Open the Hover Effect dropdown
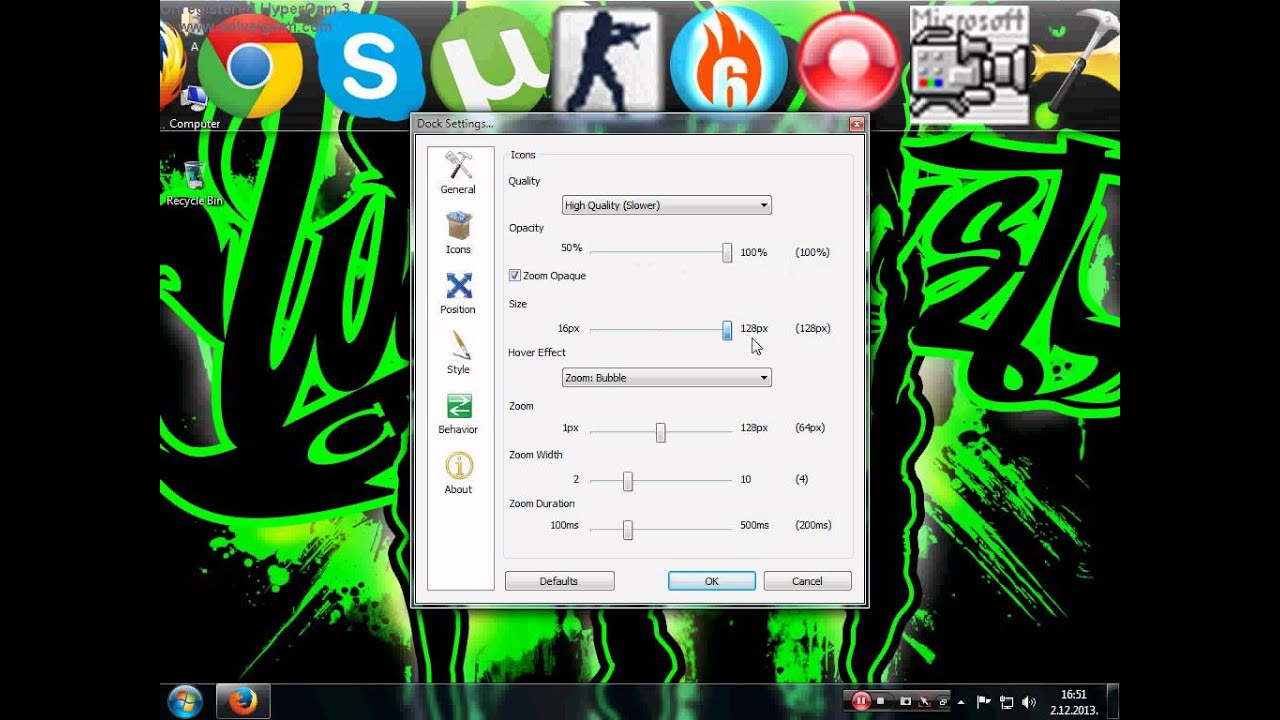This screenshot has height=720, width=1280. (667, 378)
